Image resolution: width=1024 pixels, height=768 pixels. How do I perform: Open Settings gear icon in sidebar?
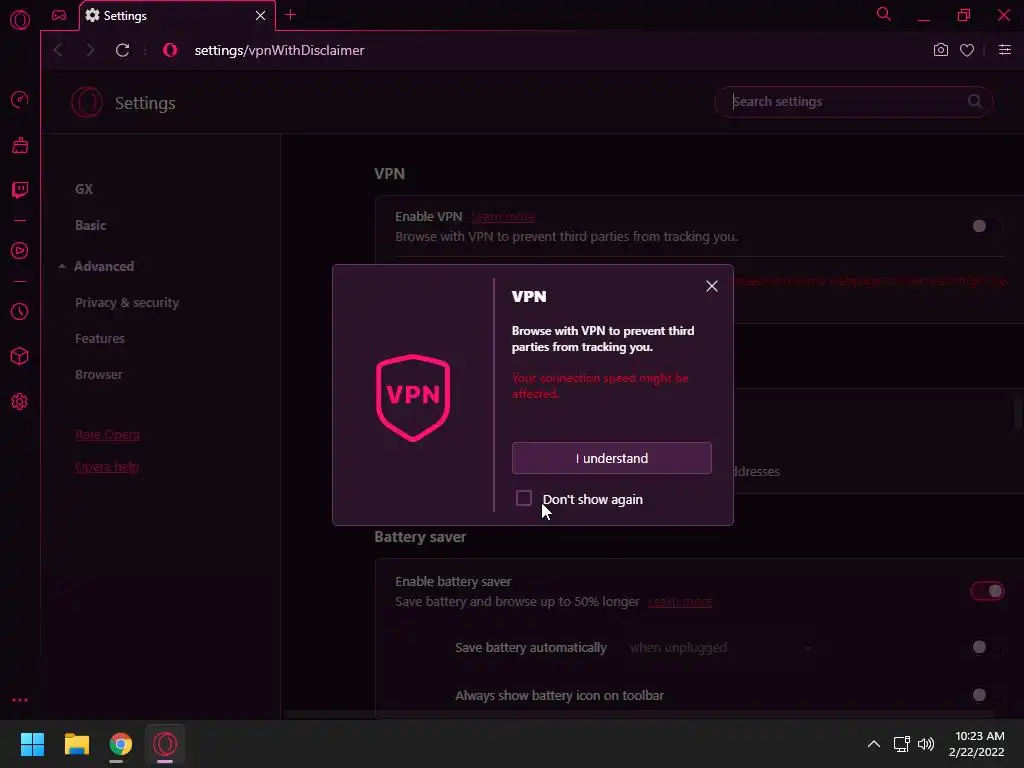tap(20, 402)
